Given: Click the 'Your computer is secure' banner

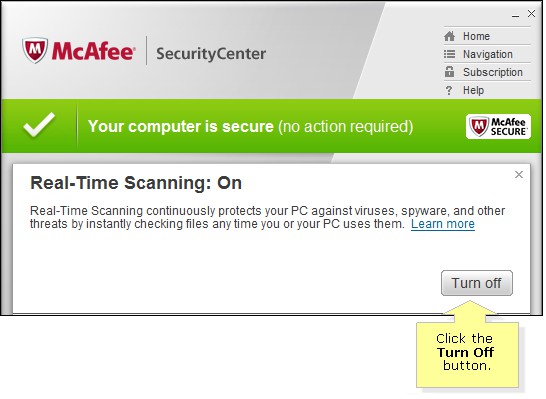Looking at the screenshot, I should click(x=272, y=126).
